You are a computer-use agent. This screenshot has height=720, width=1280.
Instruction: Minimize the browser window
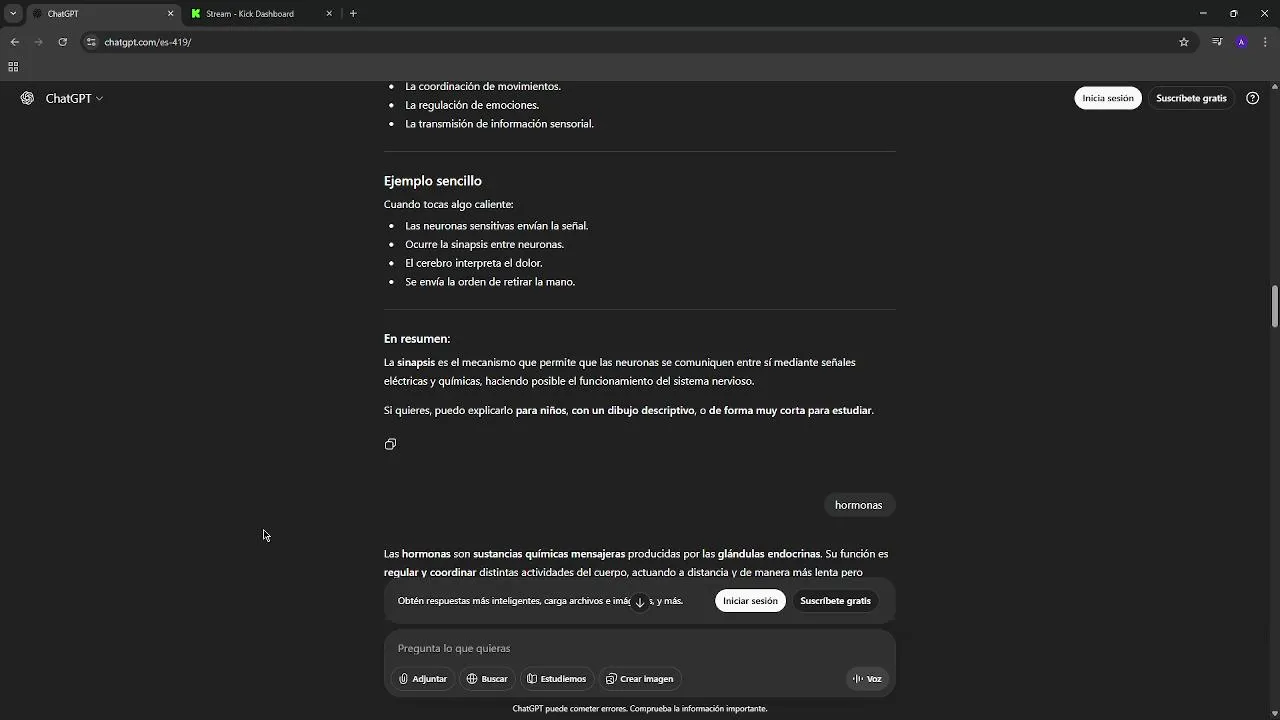coord(1203,14)
